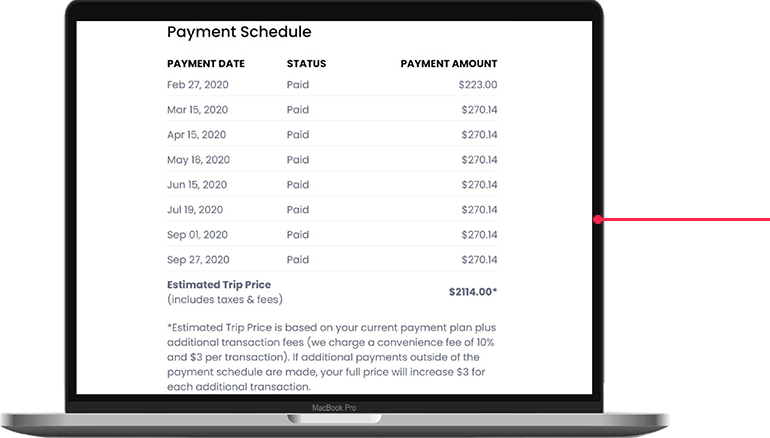Click the Feb 27, 2020 payment date
The image size is (770, 438).
point(197,85)
